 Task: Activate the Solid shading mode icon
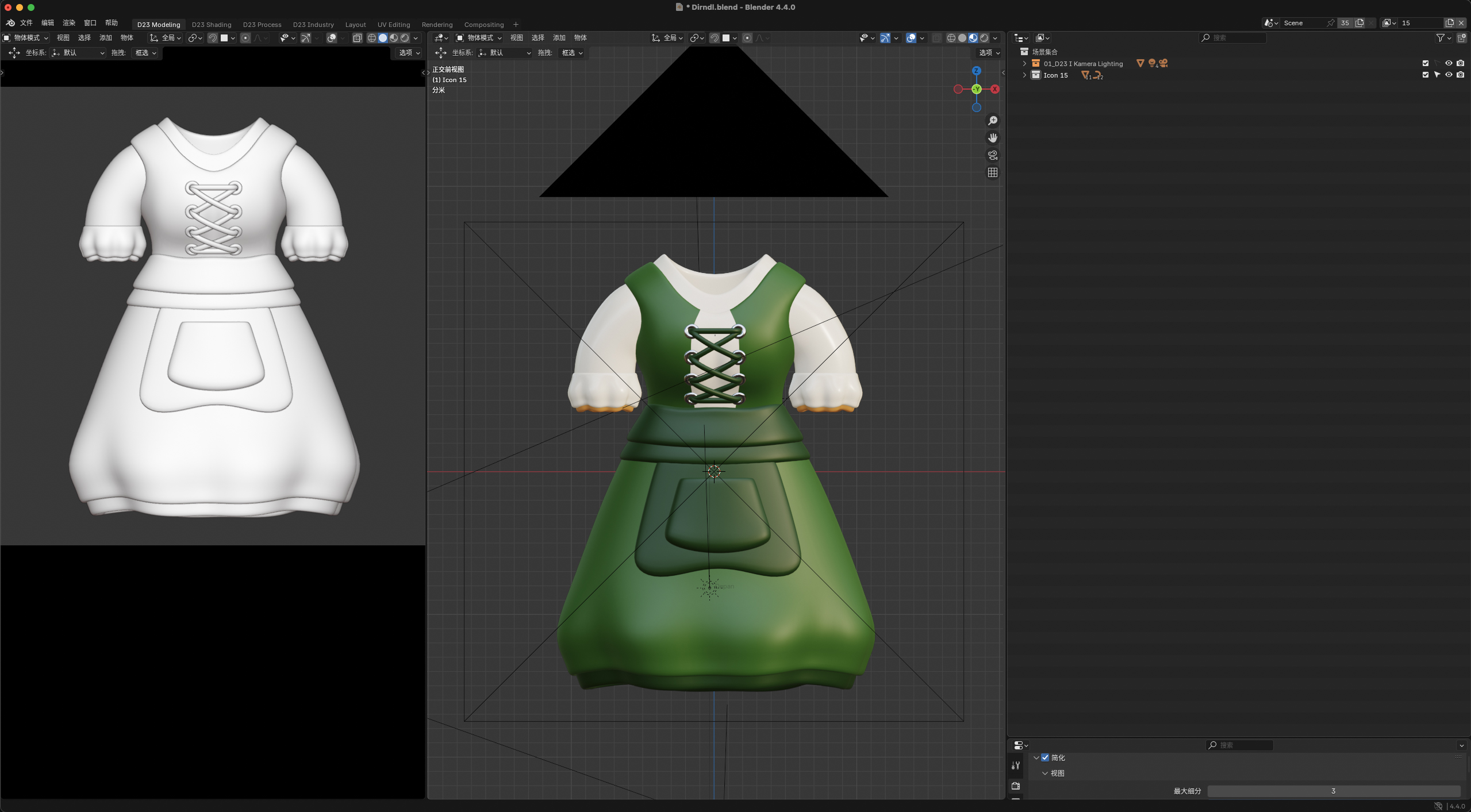(x=962, y=37)
